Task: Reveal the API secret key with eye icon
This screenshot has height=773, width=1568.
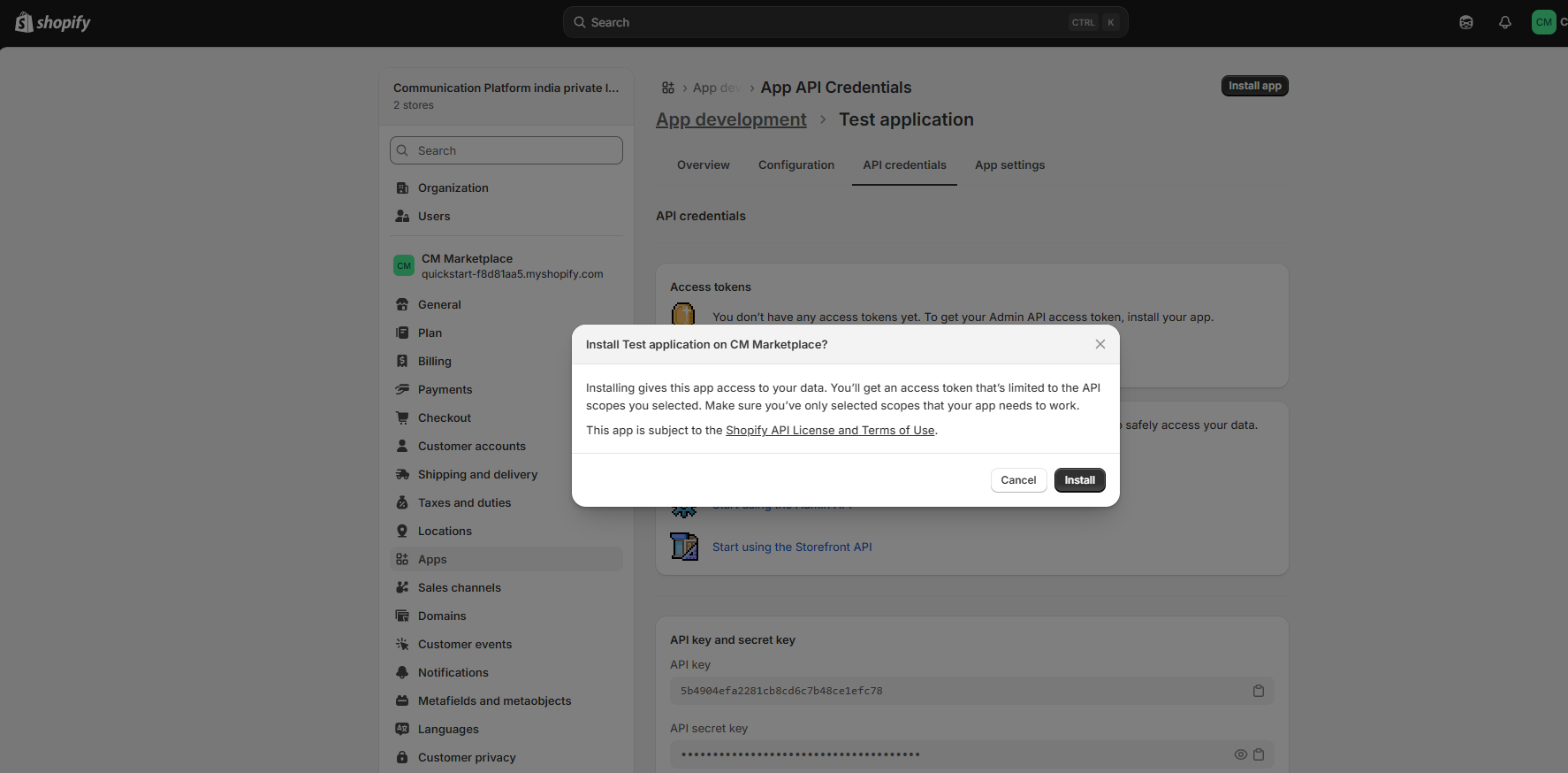Action: click(1241, 754)
